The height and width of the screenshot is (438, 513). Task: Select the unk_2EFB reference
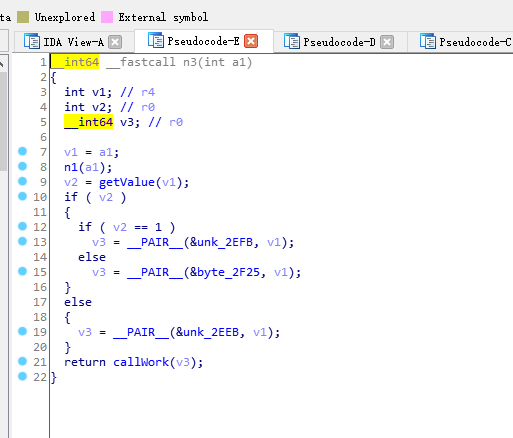click(225, 242)
